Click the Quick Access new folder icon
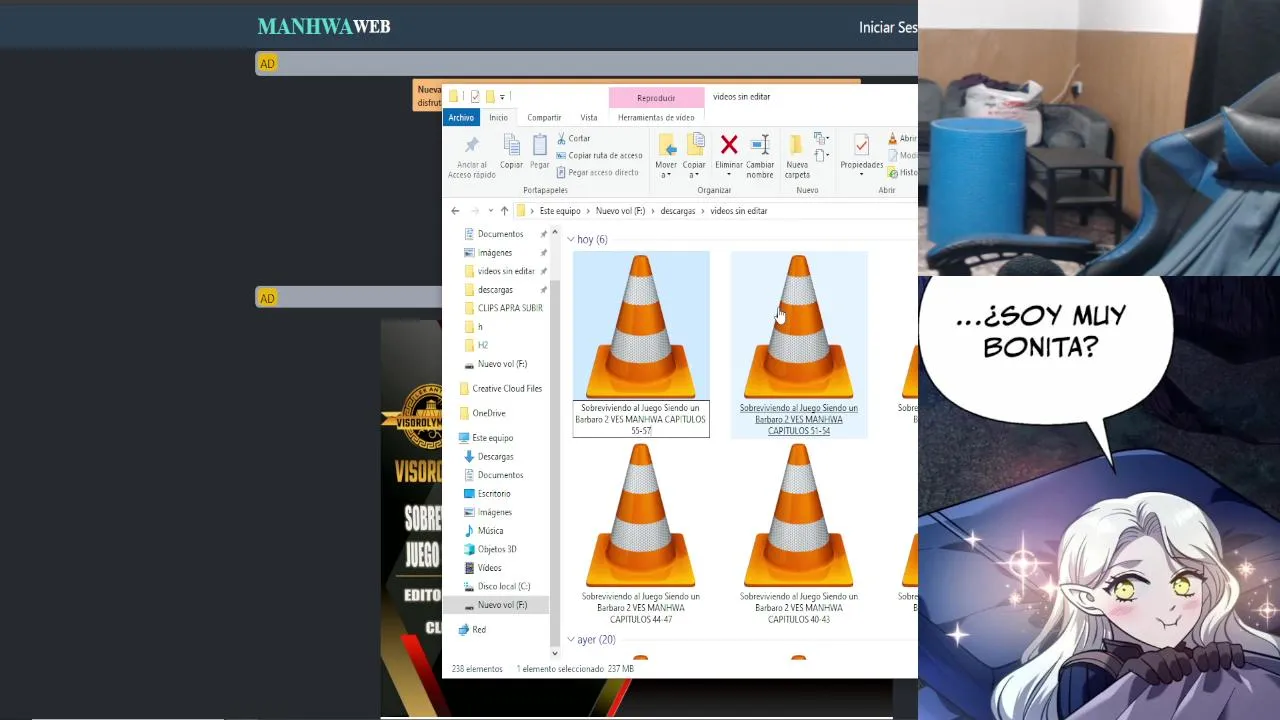This screenshot has width=1280, height=720. coord(490,97)
